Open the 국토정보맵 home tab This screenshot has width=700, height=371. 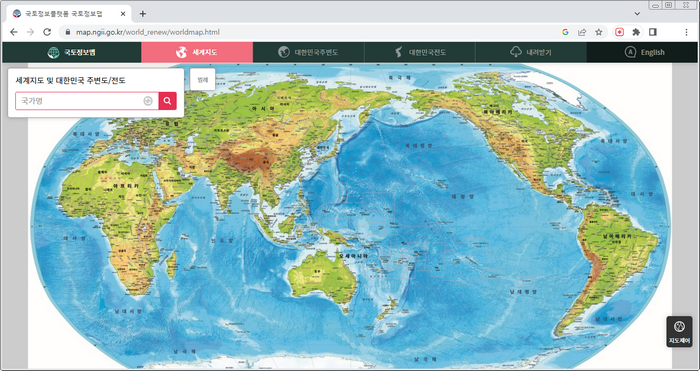(71, 52)
